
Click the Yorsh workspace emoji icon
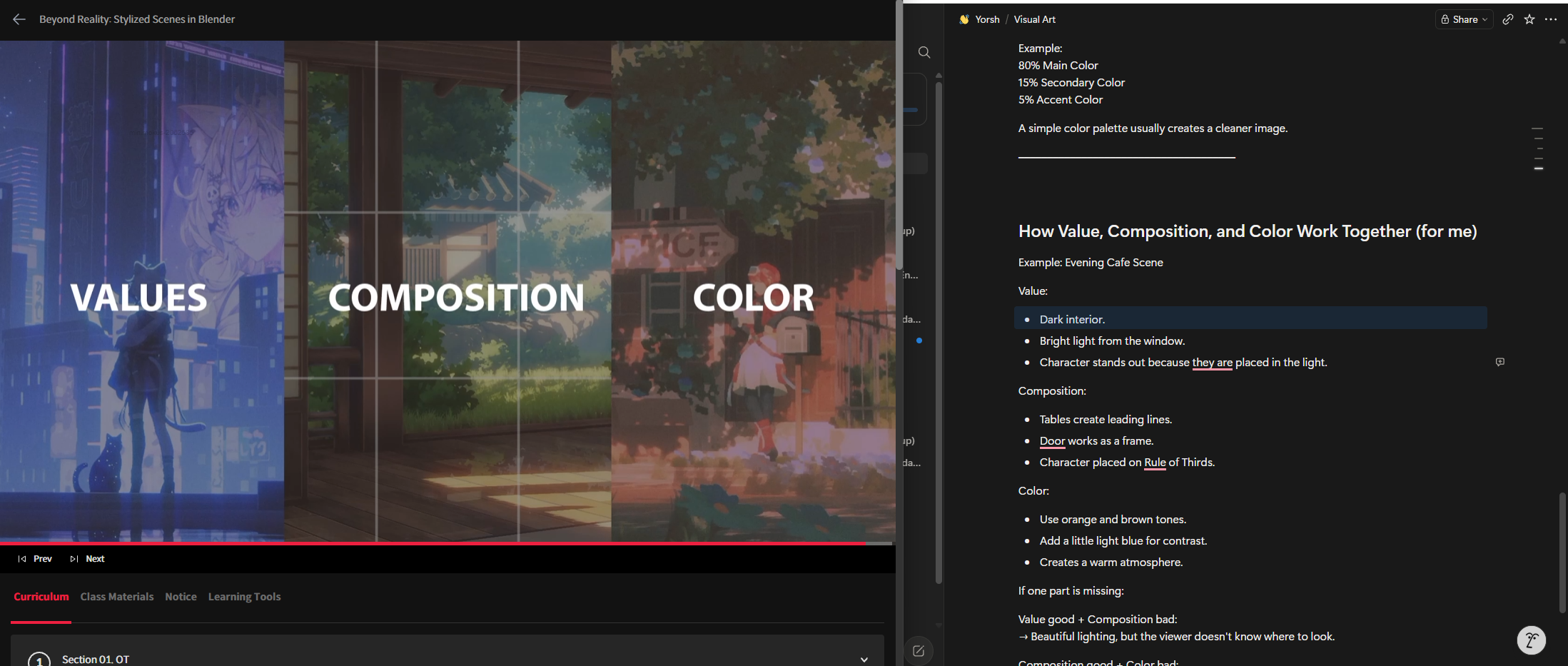964,19
